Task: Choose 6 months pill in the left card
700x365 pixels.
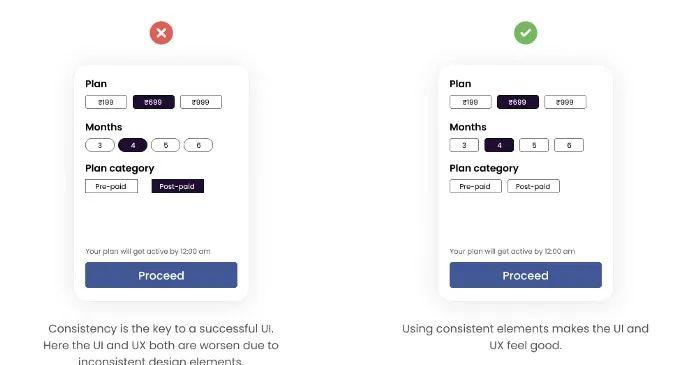Action: coord(198,145)
